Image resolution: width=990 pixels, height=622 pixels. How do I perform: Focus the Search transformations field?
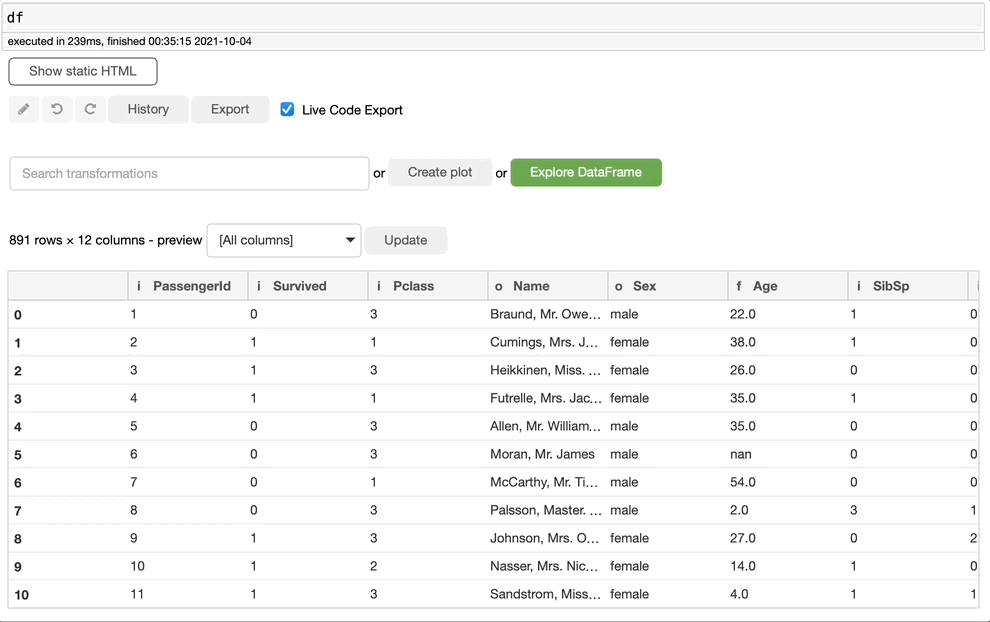click(189, 173)
